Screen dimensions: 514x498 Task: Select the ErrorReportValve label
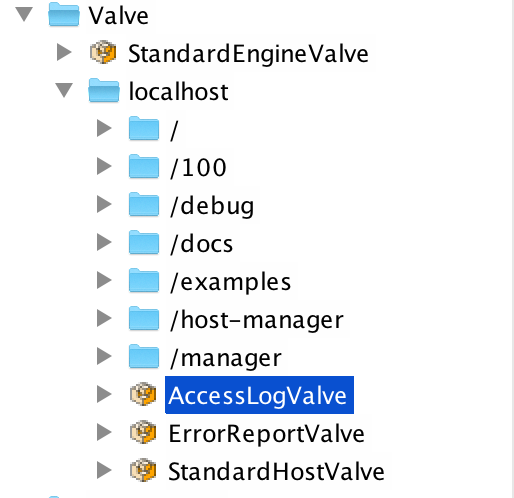coord(266,434)
